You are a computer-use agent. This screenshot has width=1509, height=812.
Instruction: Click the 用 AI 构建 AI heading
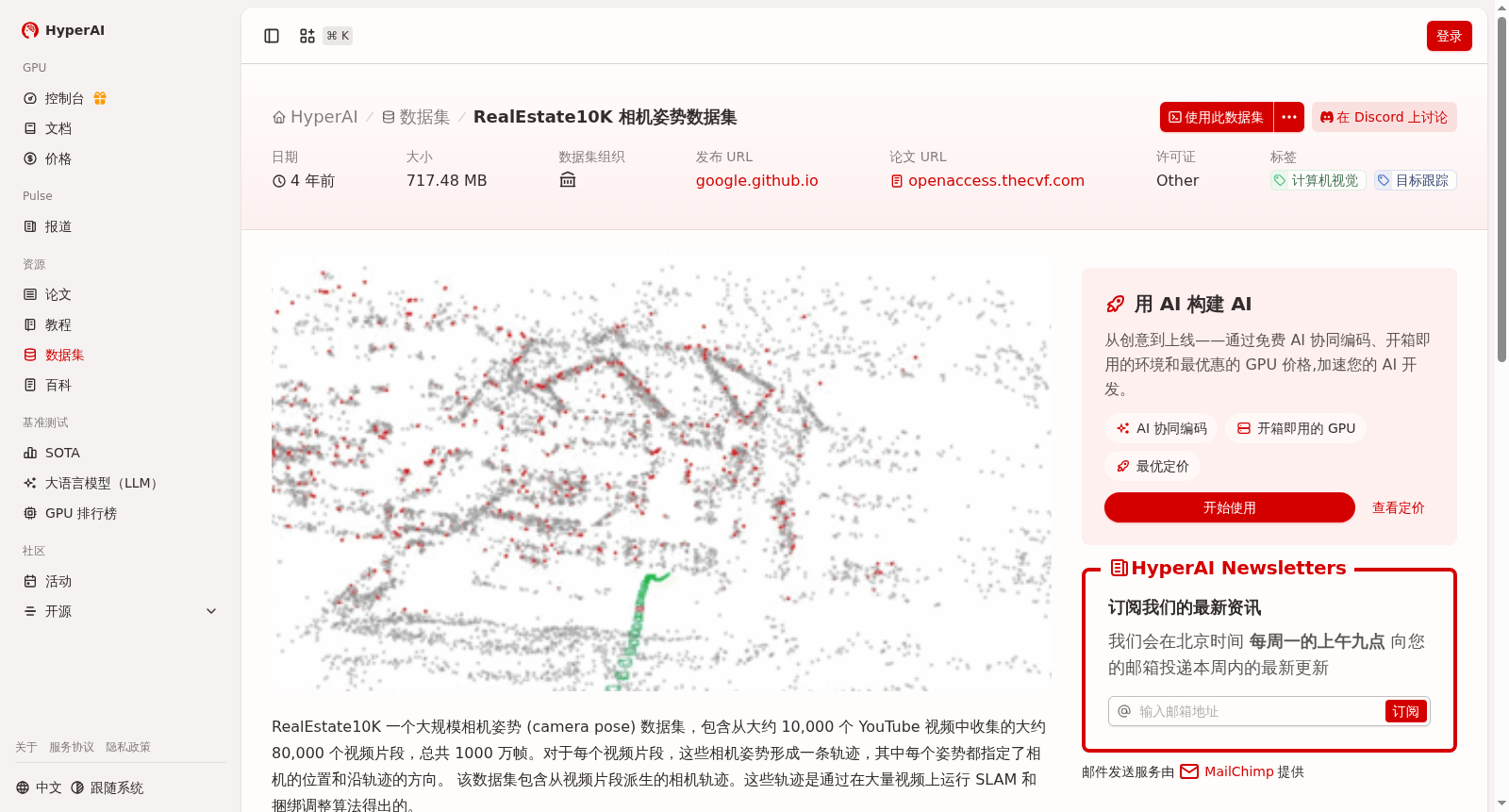tap(1193, 304)
